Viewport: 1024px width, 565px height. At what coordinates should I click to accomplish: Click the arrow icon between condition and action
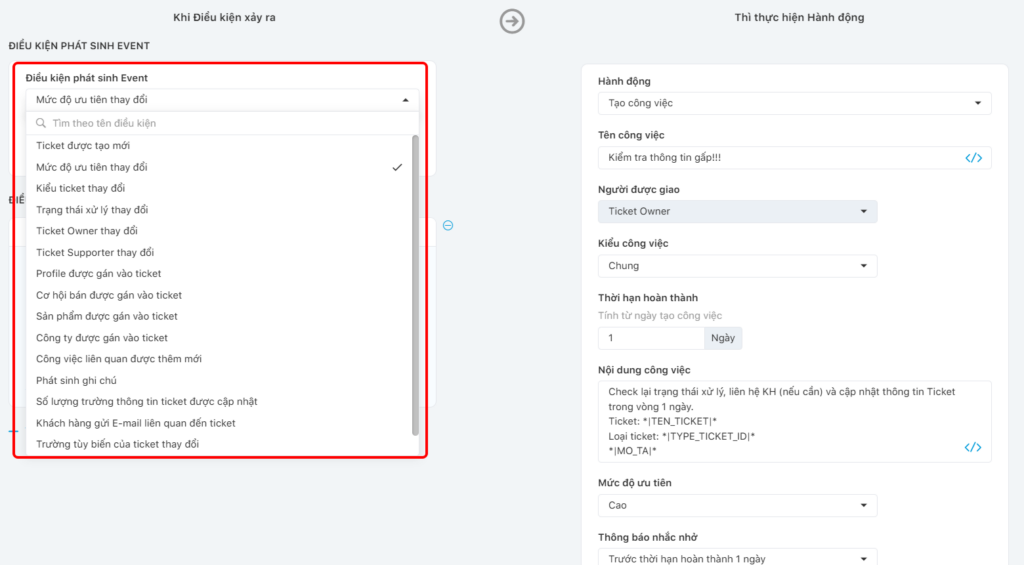[x=512, y=21]
